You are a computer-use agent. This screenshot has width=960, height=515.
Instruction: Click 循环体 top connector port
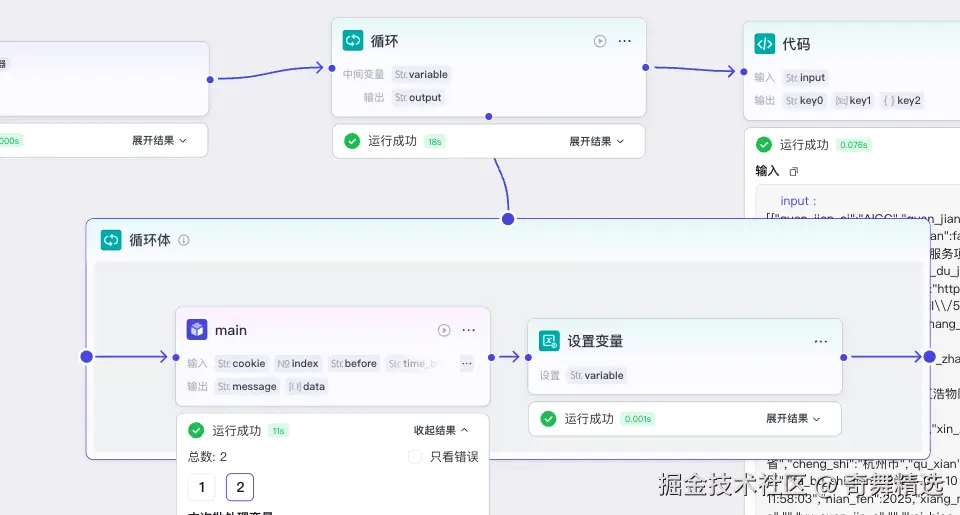point(508,219)
